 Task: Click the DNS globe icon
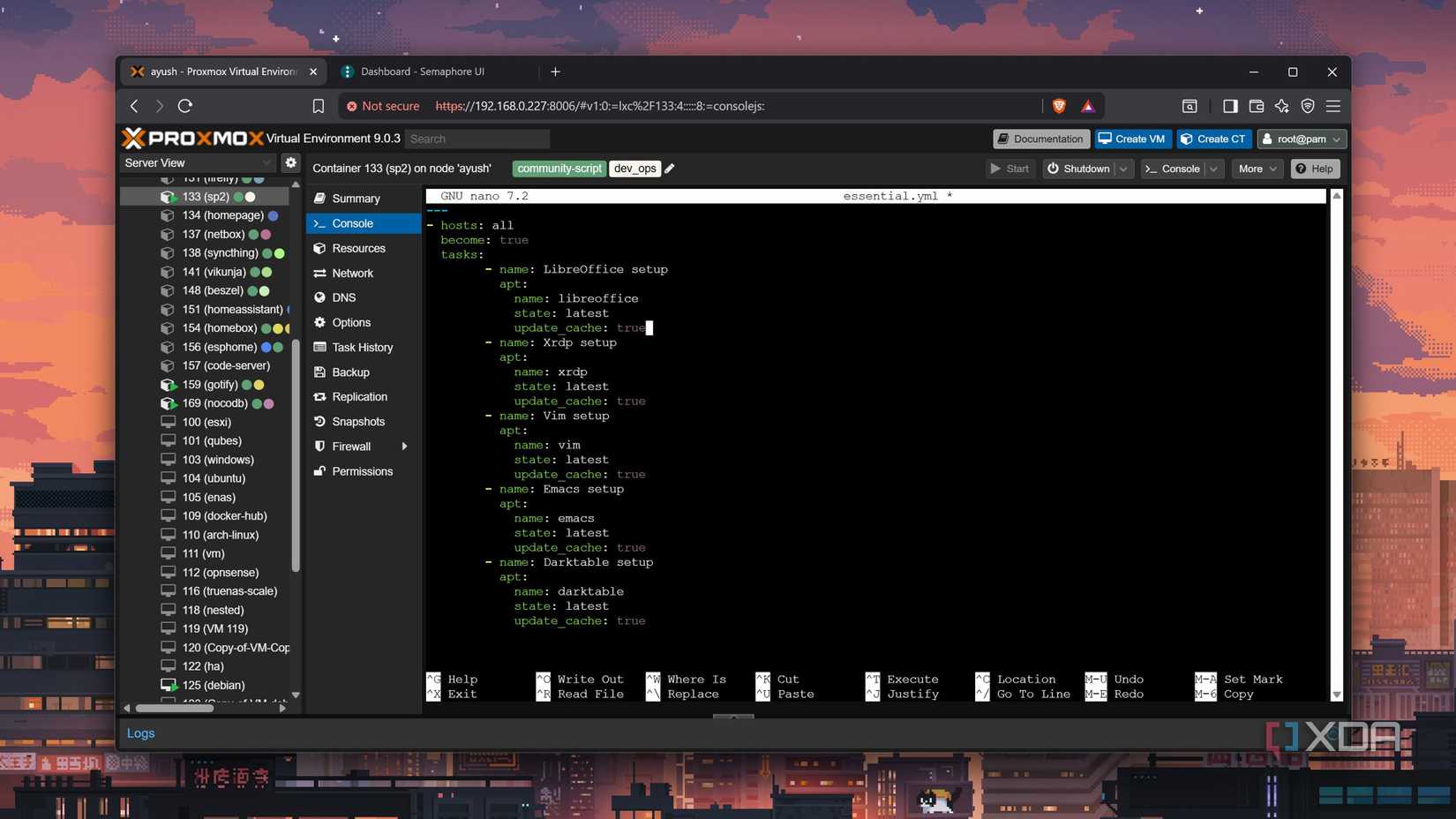[320, 297]
